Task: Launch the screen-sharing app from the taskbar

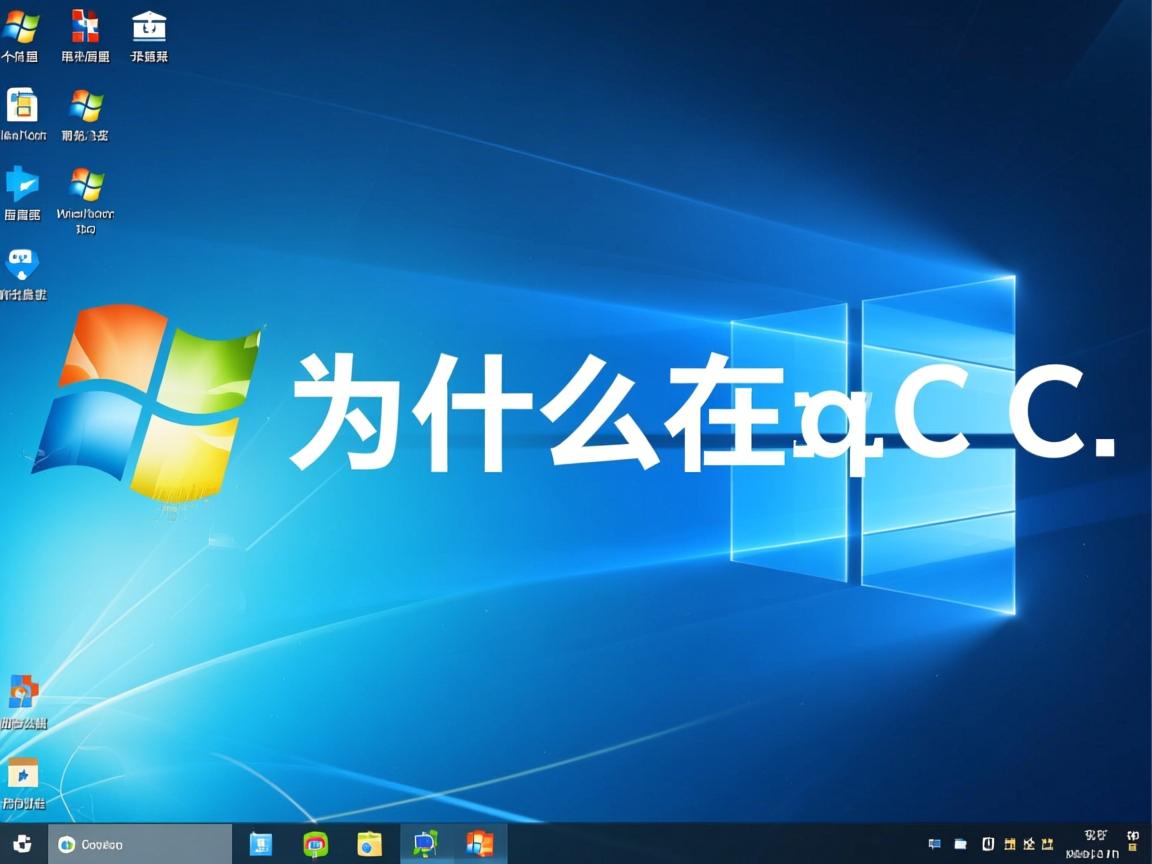Action: tap(425, 843)
